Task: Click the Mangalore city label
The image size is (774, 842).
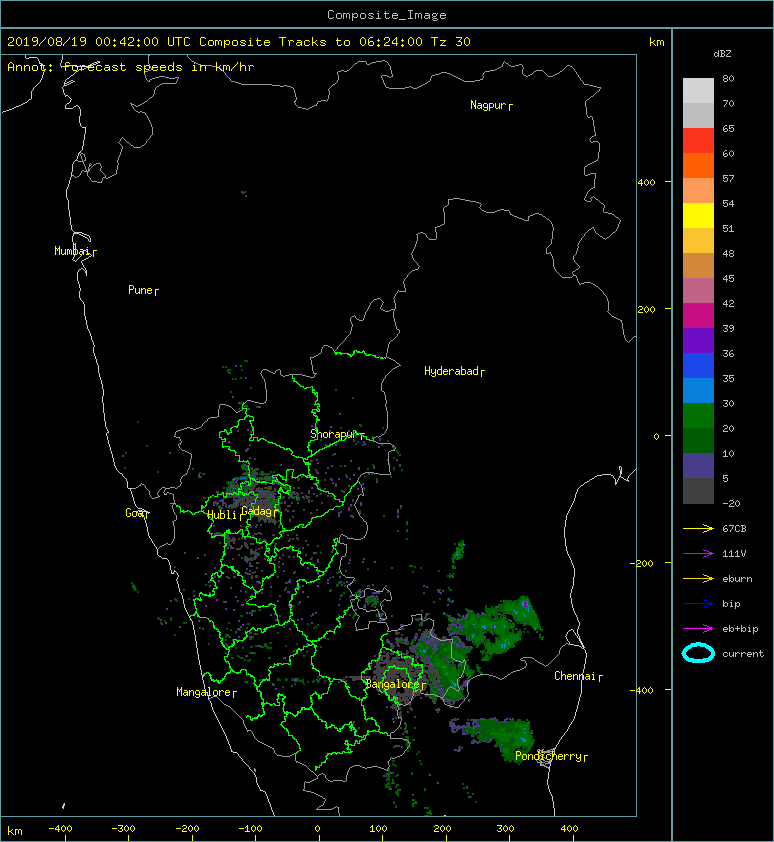Action: [x=204, y=692]
